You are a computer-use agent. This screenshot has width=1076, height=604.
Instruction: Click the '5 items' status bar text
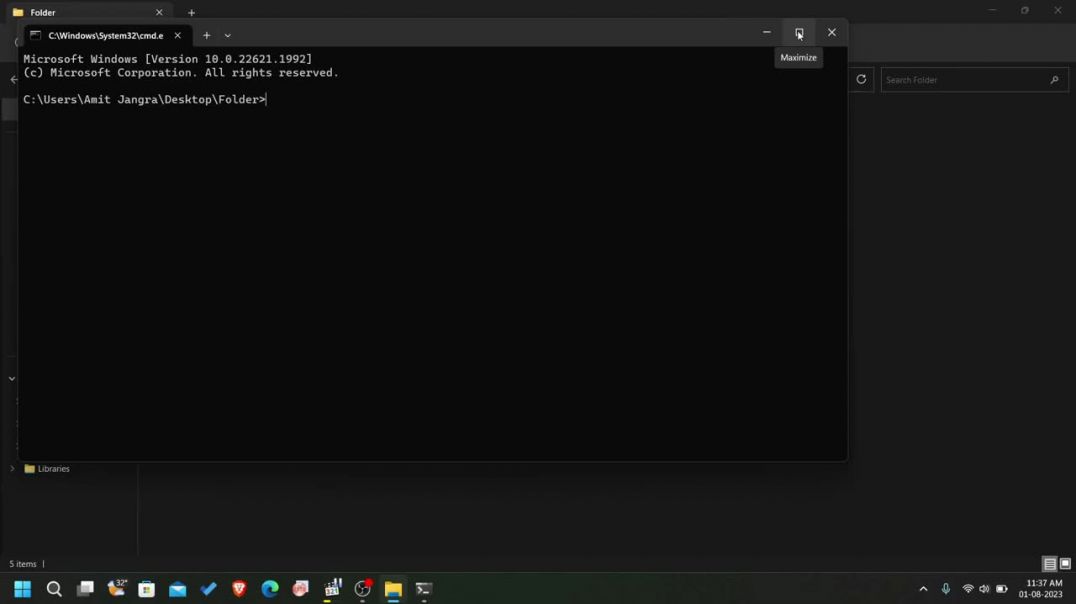tap(23, 564)
